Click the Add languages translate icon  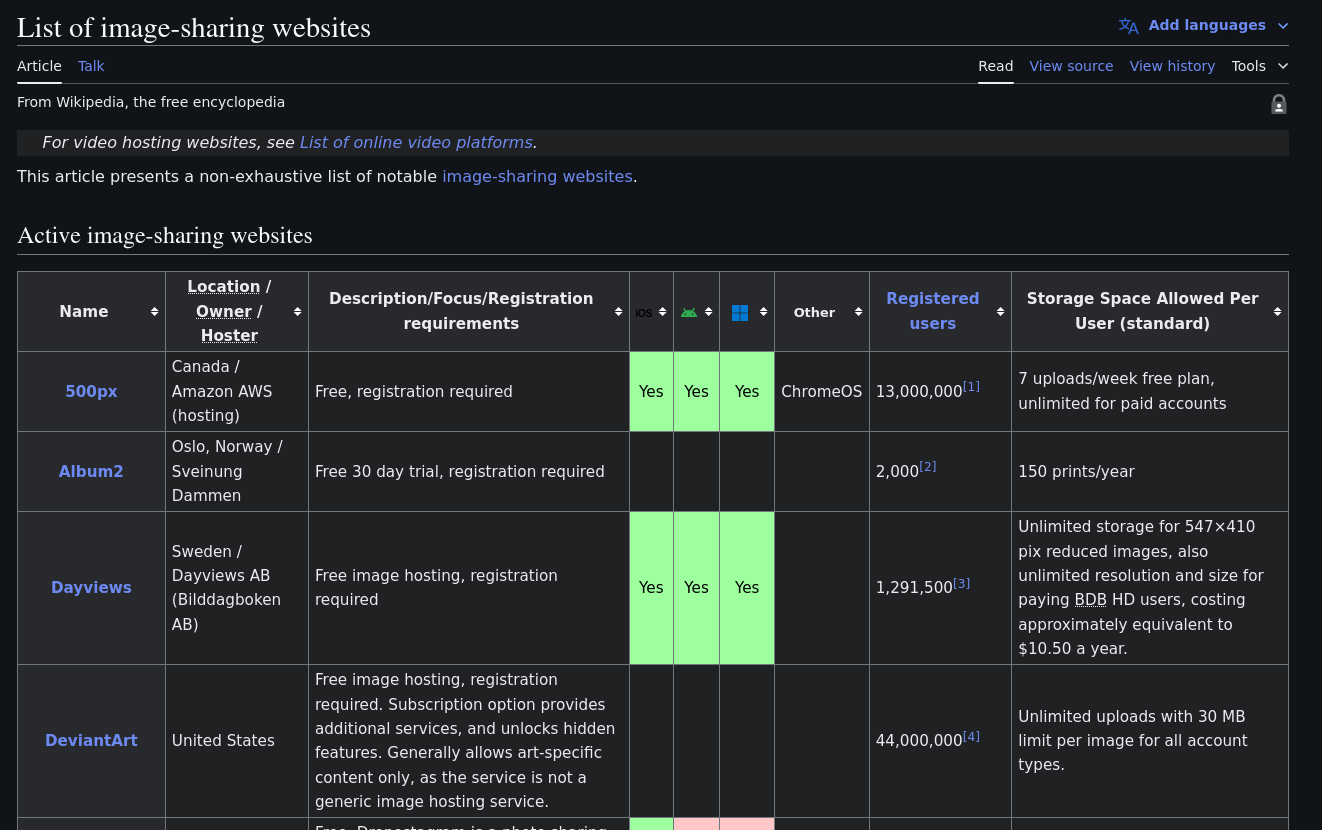coord(1128,26)
